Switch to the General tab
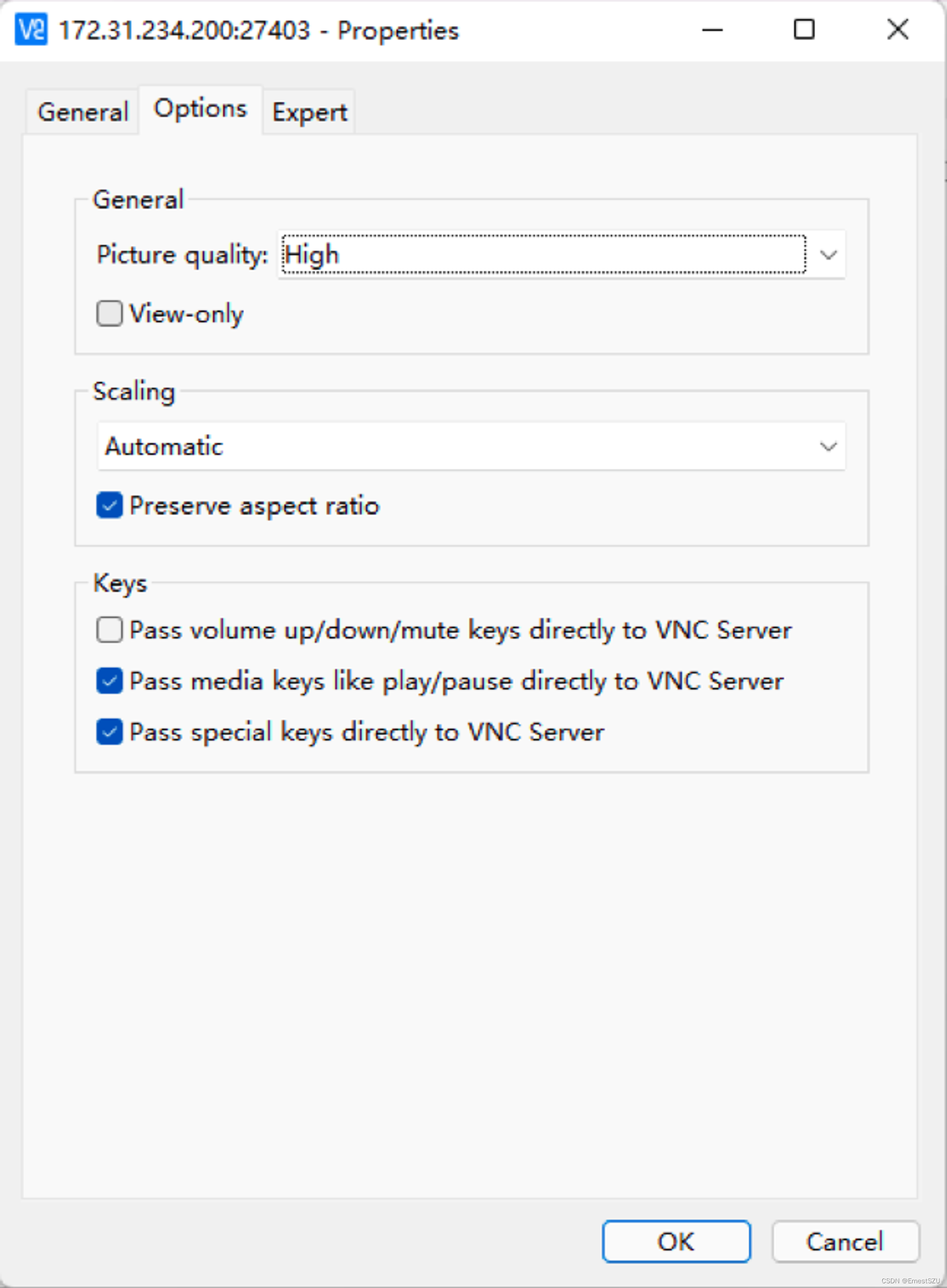This screenshot has width=947, height=1288. click(x=82, y=111)
